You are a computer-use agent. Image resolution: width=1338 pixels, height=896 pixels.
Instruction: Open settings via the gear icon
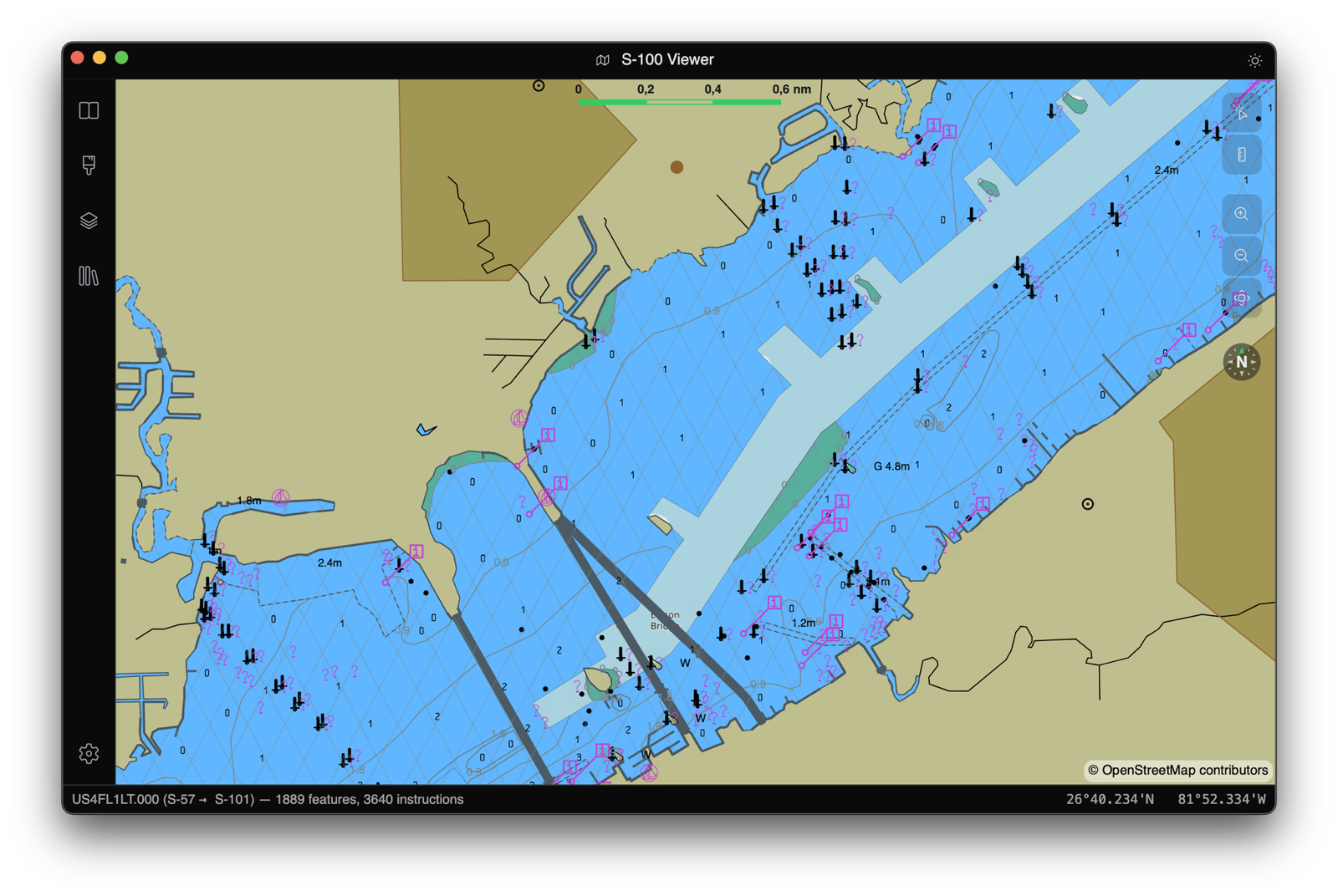[89, 754]
